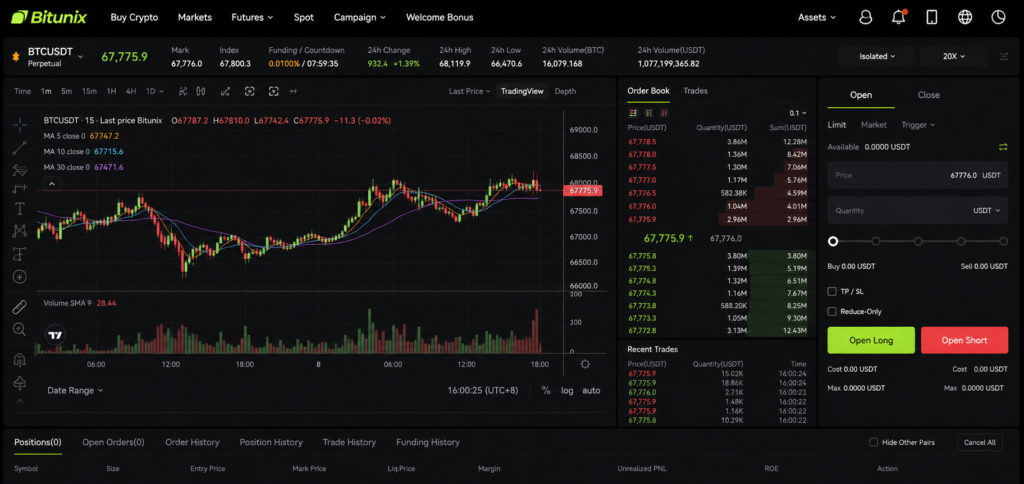
Task: Select the price range forecast tool
Action: click(20, 189)
